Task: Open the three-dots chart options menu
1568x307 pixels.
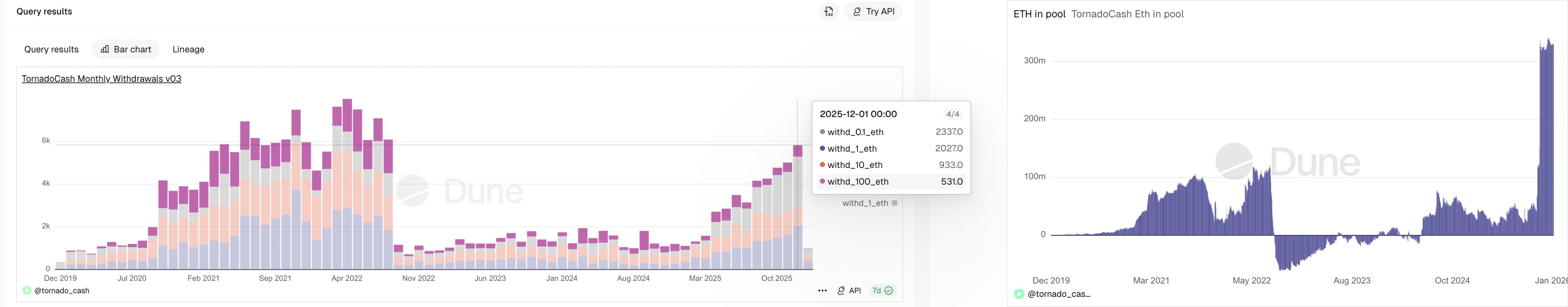Action: [x=822, y=291]
